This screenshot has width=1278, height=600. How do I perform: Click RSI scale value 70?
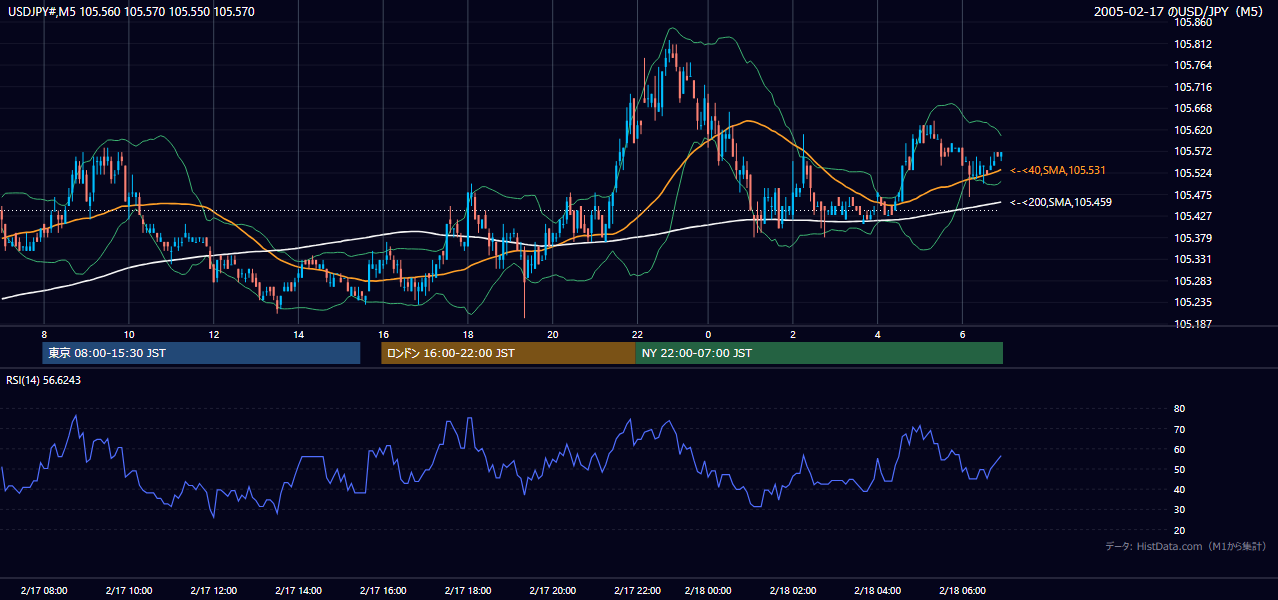1179,429
